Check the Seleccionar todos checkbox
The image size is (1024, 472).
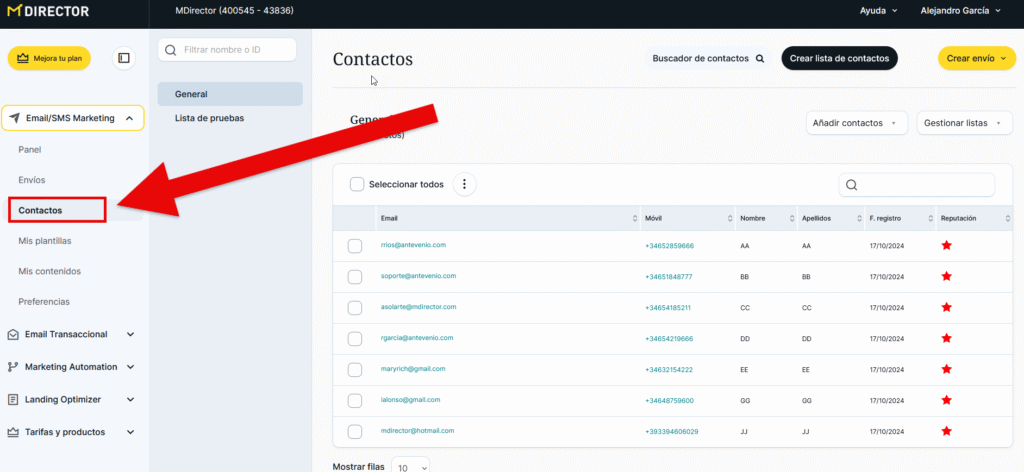point(357,184)
